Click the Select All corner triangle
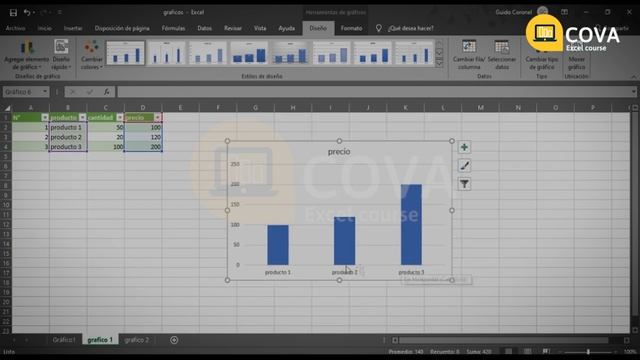Viewport: 640px width, 360px height. 7,108
